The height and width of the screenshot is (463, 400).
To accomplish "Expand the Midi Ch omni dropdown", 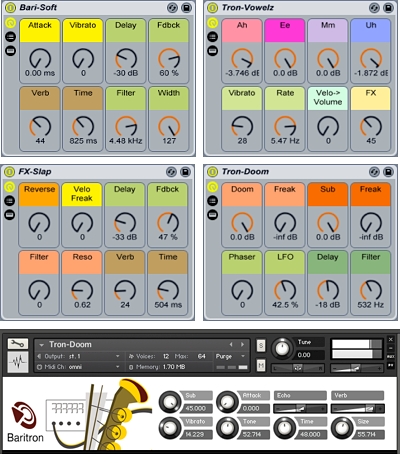I will click(x=78, y=367).
